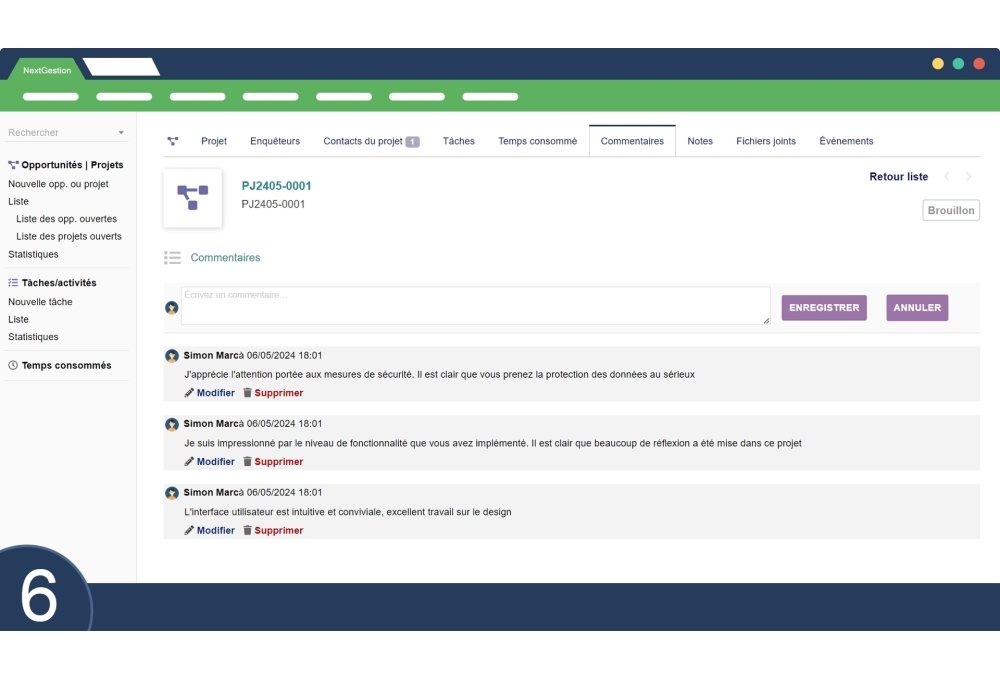Click into the comment input field
Screen dimensions: 1000x679
(x=475, y=306)
